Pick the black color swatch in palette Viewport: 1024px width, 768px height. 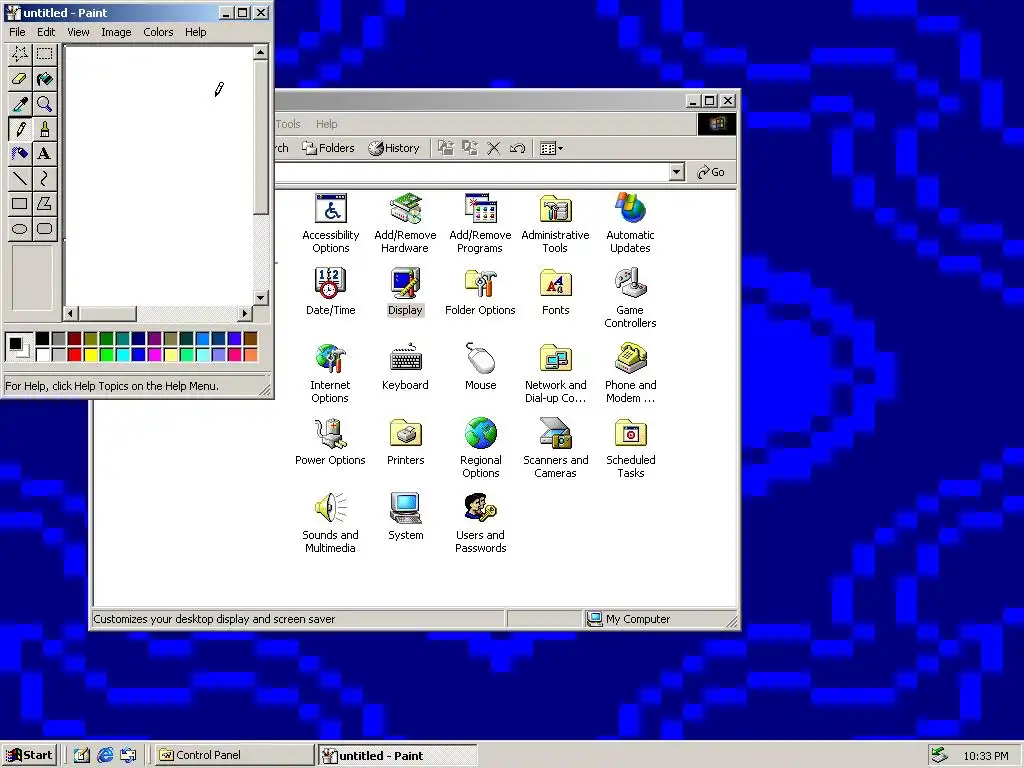(x=42, y=338)
